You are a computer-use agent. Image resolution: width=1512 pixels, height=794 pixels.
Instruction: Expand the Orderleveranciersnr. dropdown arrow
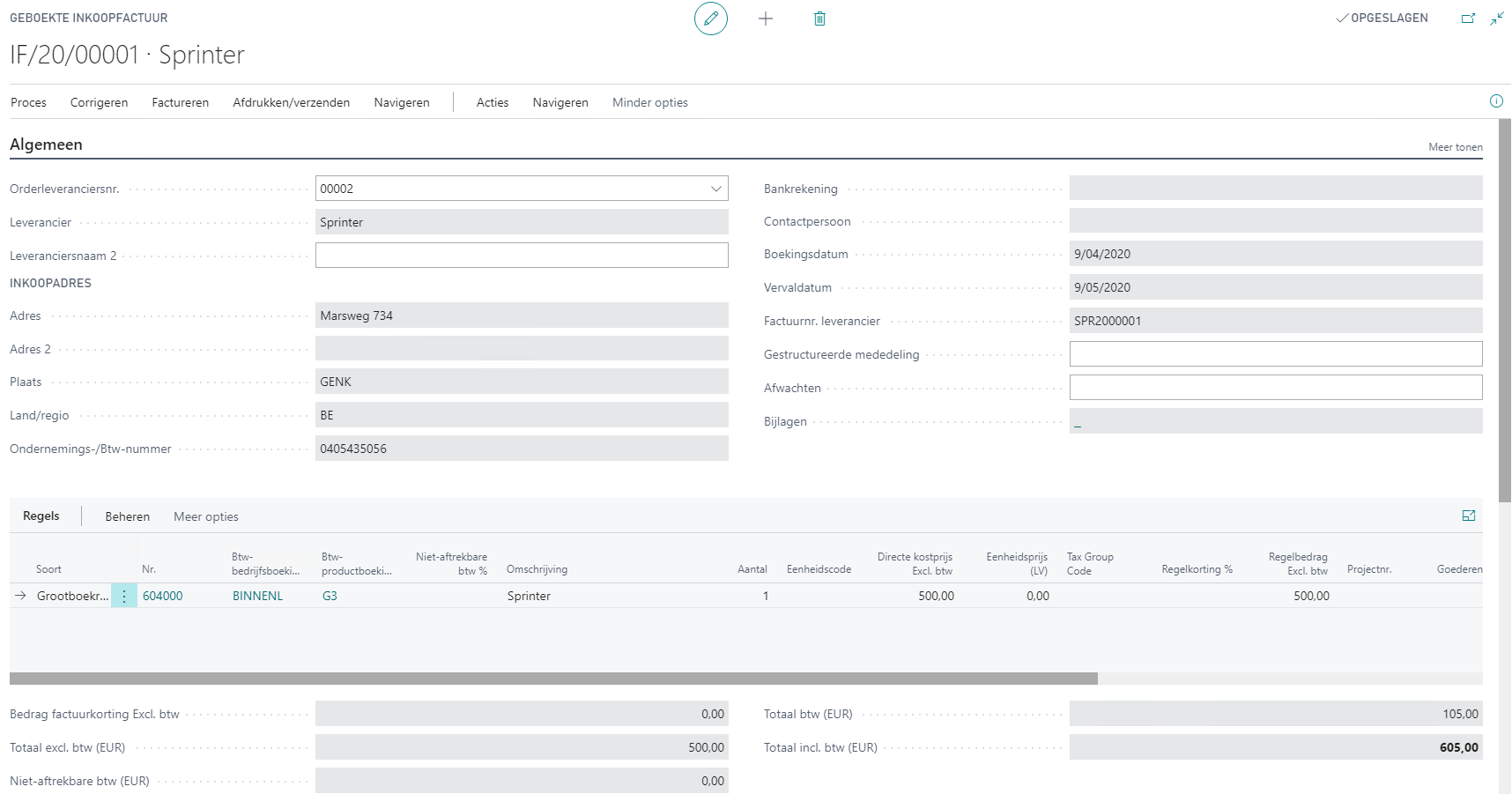715,189
